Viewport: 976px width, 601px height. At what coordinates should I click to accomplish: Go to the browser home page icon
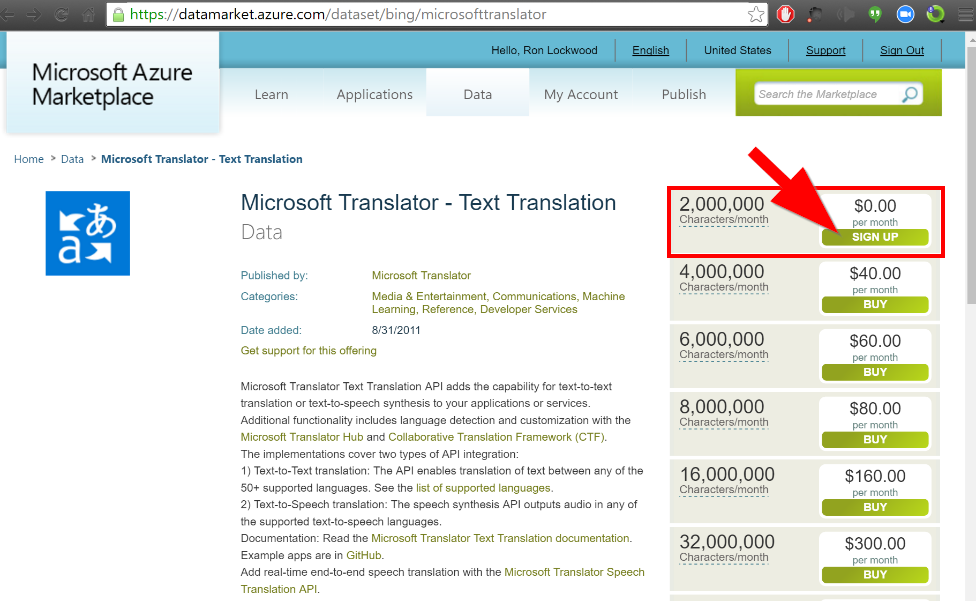point(88,15)
